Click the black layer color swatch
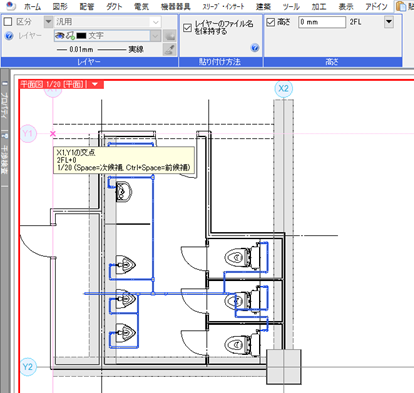 81,36
